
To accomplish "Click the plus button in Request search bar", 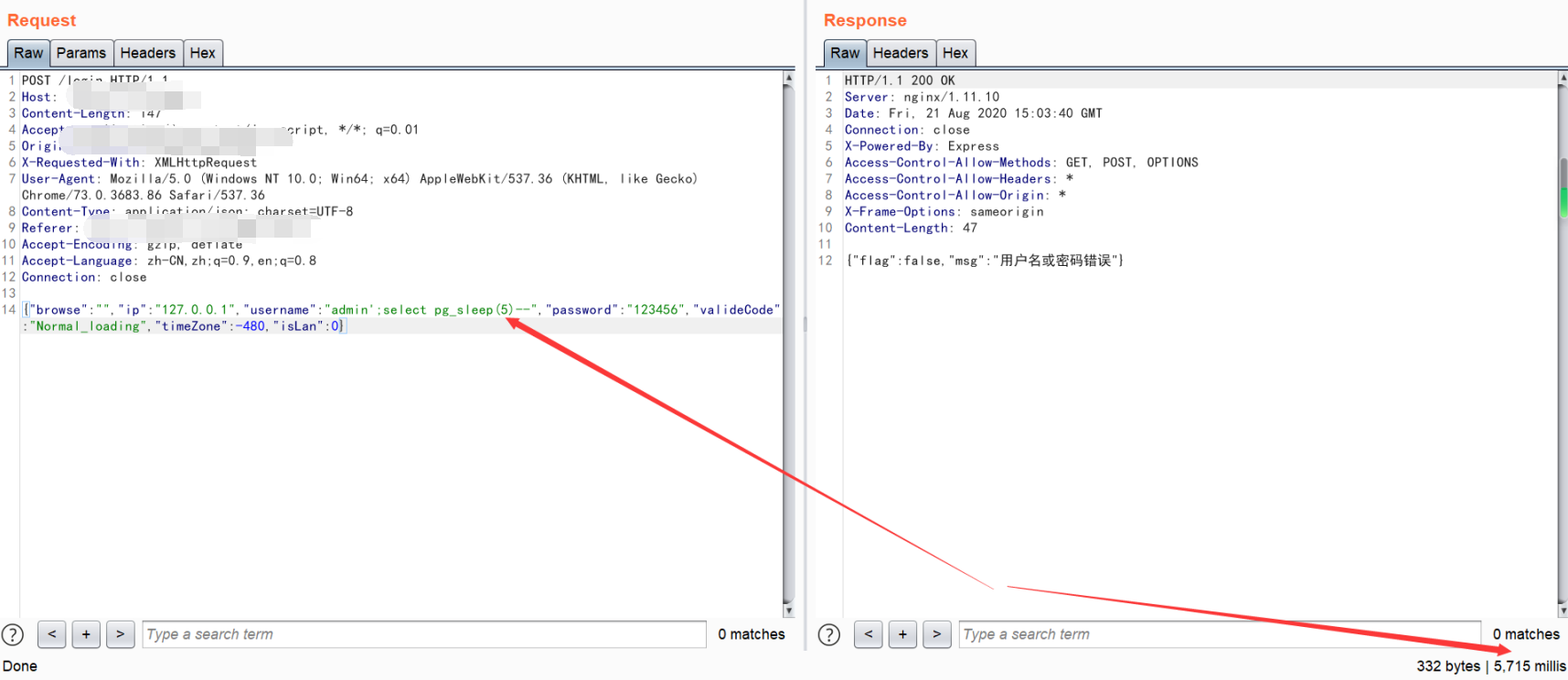I will point(86,634).
